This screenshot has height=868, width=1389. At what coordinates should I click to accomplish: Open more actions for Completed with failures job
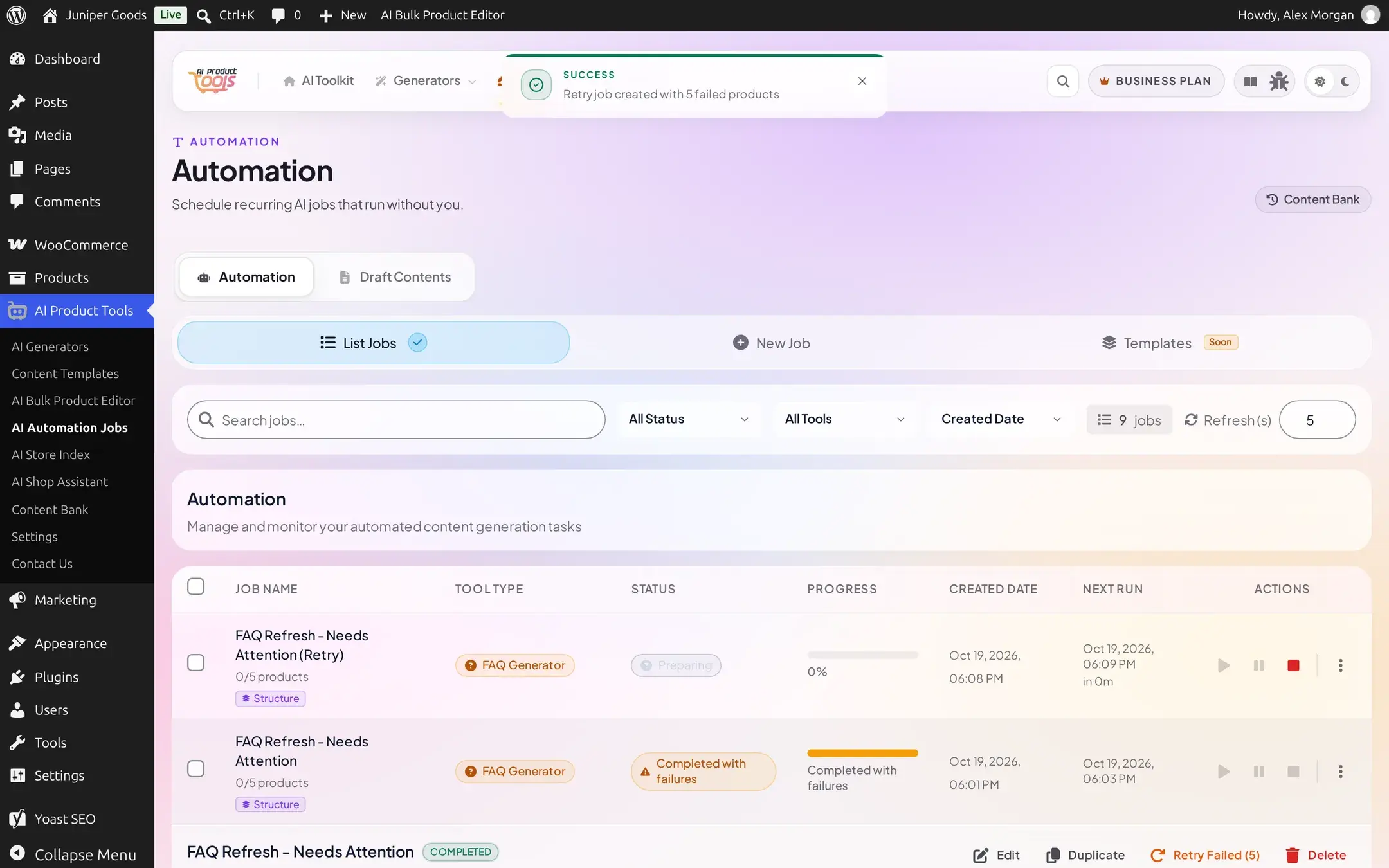point(1340,772)
